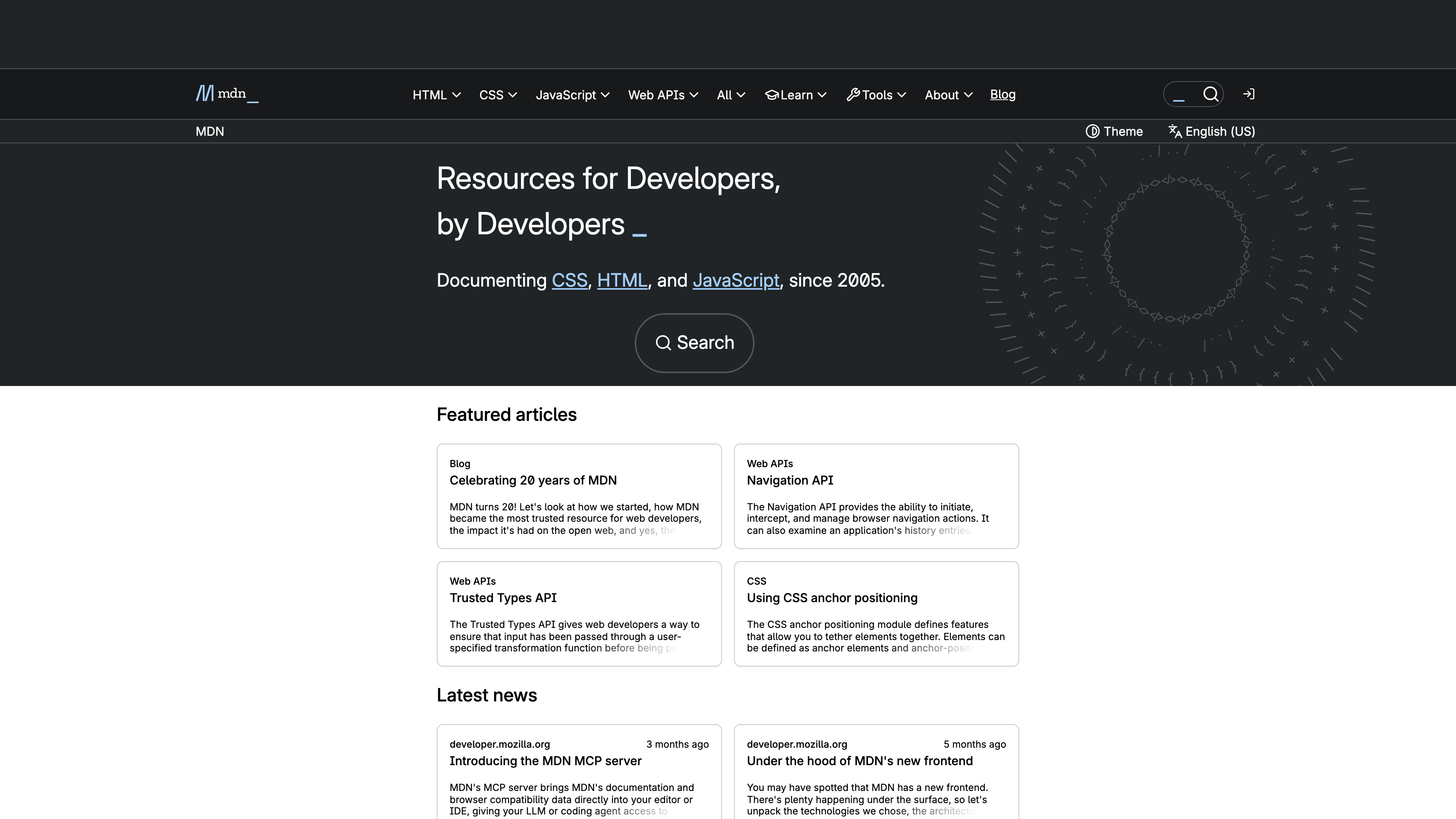Follow the JavaScript link in hero text
This screenshot has width=1456, height=819.
(735, 280)
